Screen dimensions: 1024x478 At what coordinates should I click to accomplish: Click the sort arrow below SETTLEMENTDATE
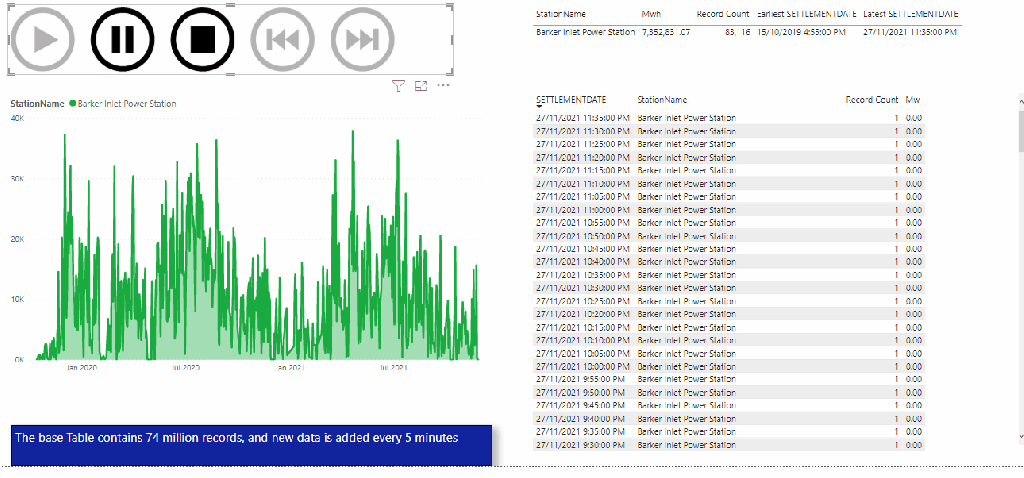click(540, 107)
